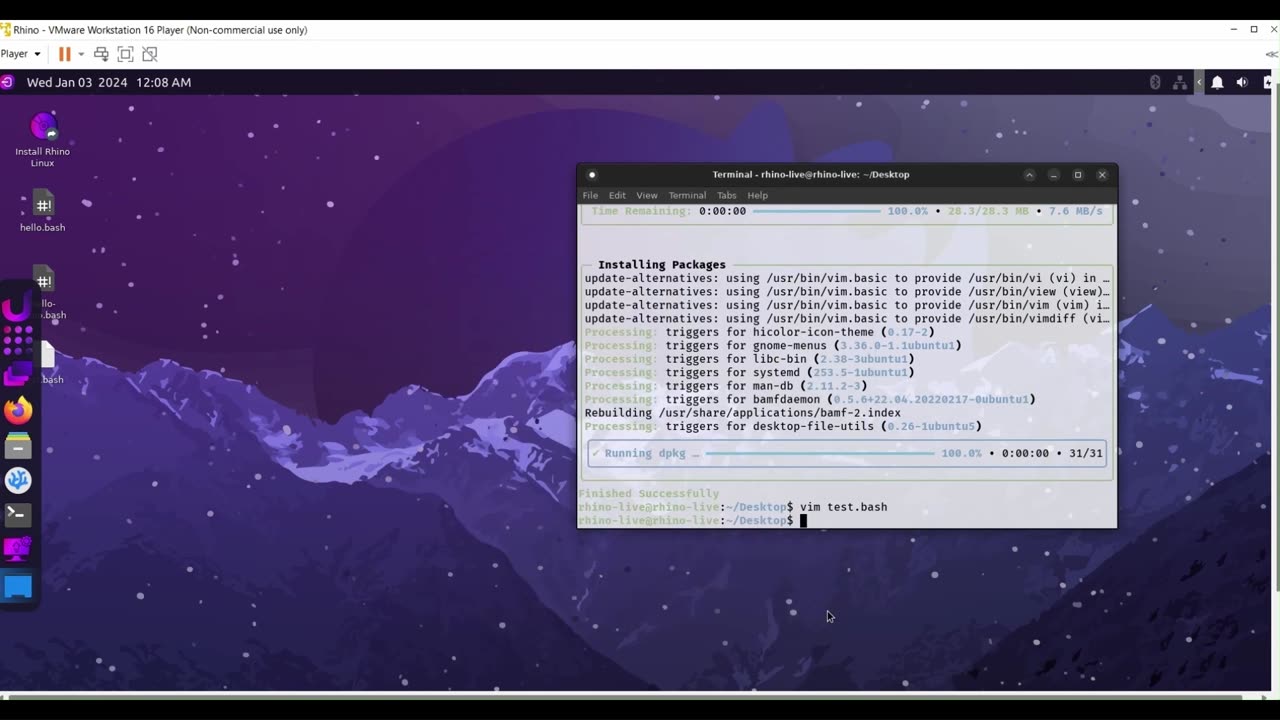Viewport: 1280px width, 720px height.
Task: Click 'triggers for gnome-menus' line
Action: [773, 345]
